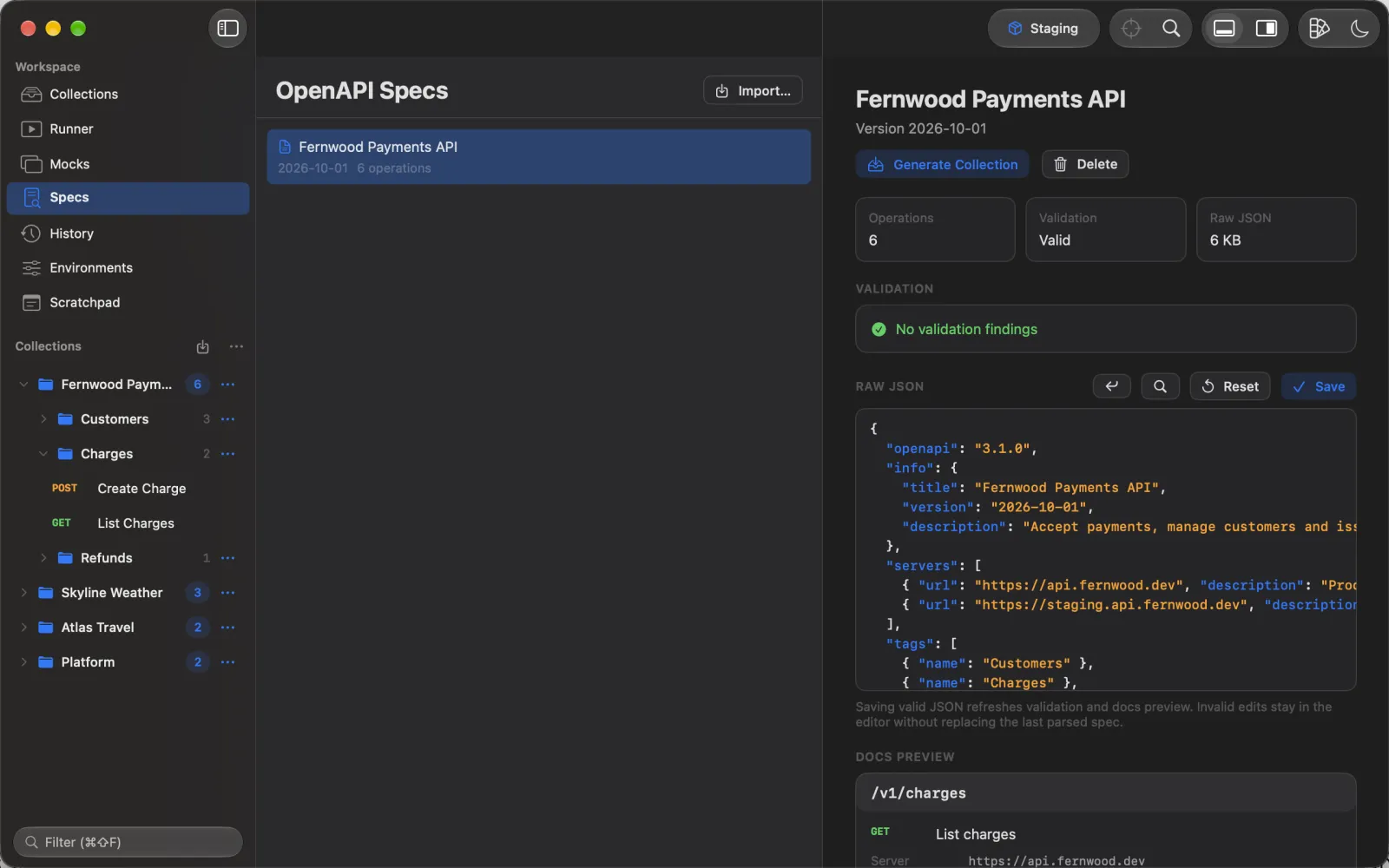Open more options for Skyline Weather

click(x=228, y=593)
